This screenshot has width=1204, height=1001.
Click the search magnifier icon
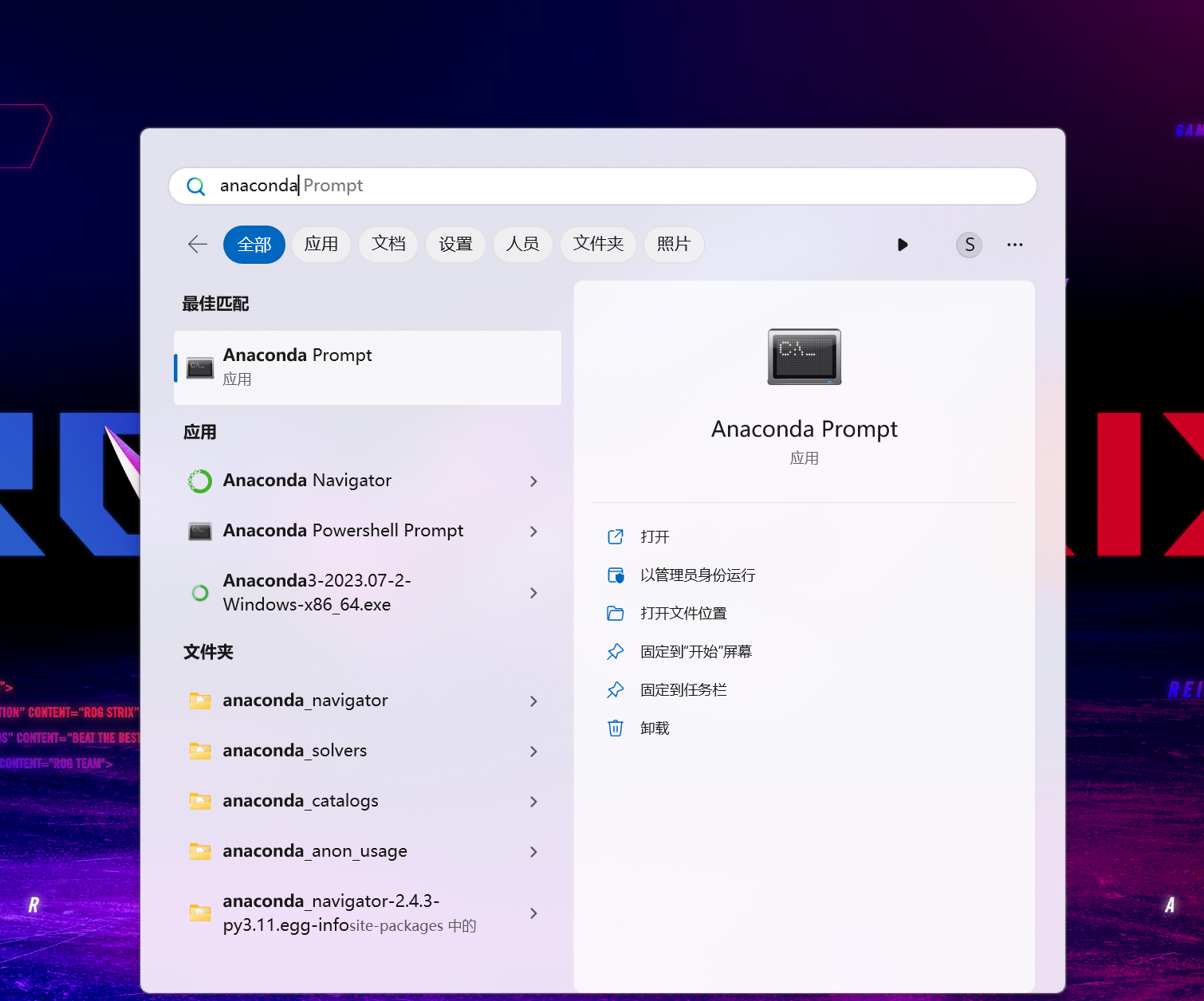[195, 186]
